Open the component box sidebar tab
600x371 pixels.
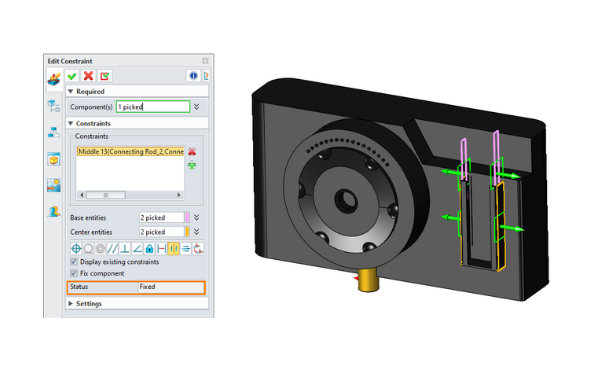click(54, 159)
